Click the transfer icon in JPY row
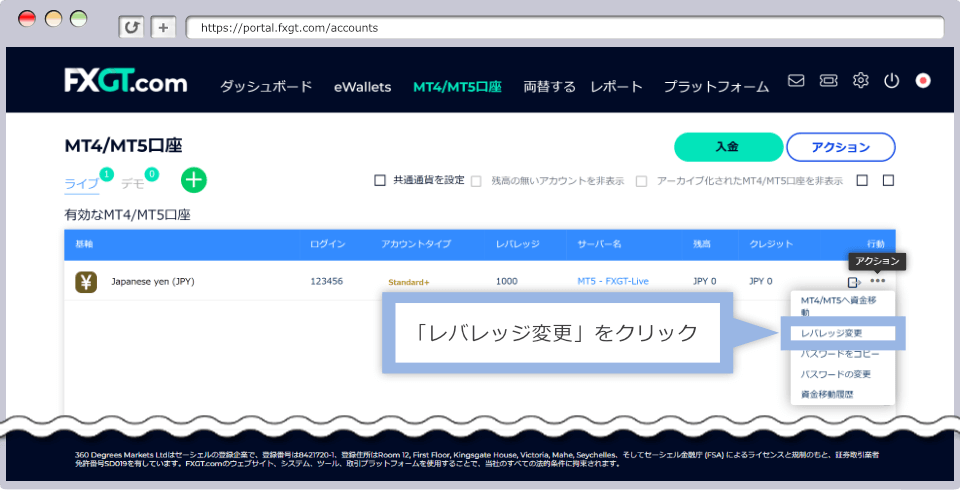 (x=855, y=282)
